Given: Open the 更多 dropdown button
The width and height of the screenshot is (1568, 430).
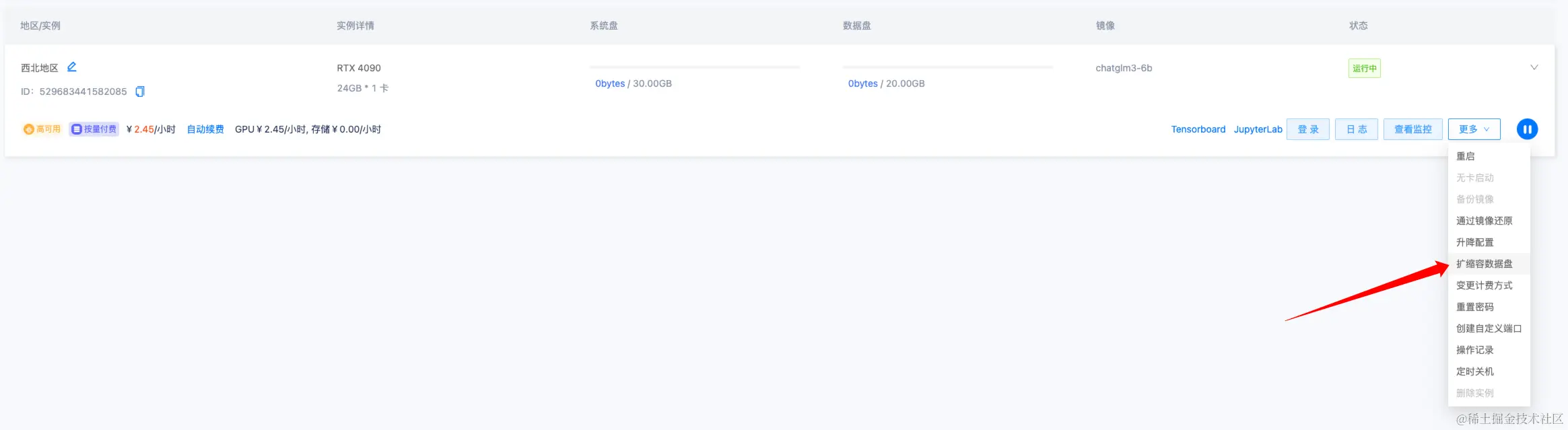Looking at the screenshot, I should tap(1474, 129).
